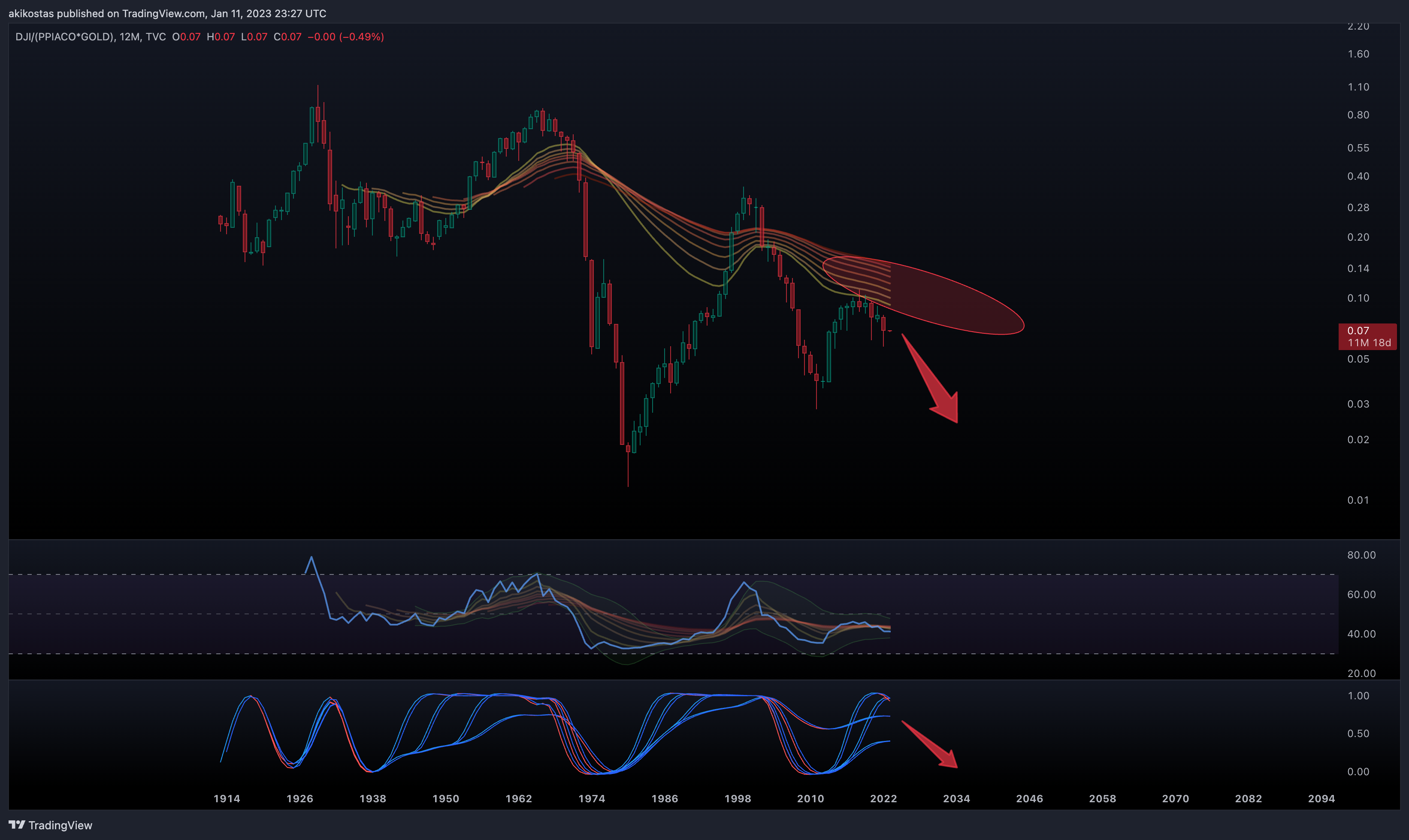Click the 1.10 price axis label
This screenshot has width=1409, height=840.
tap(1358, 87)
